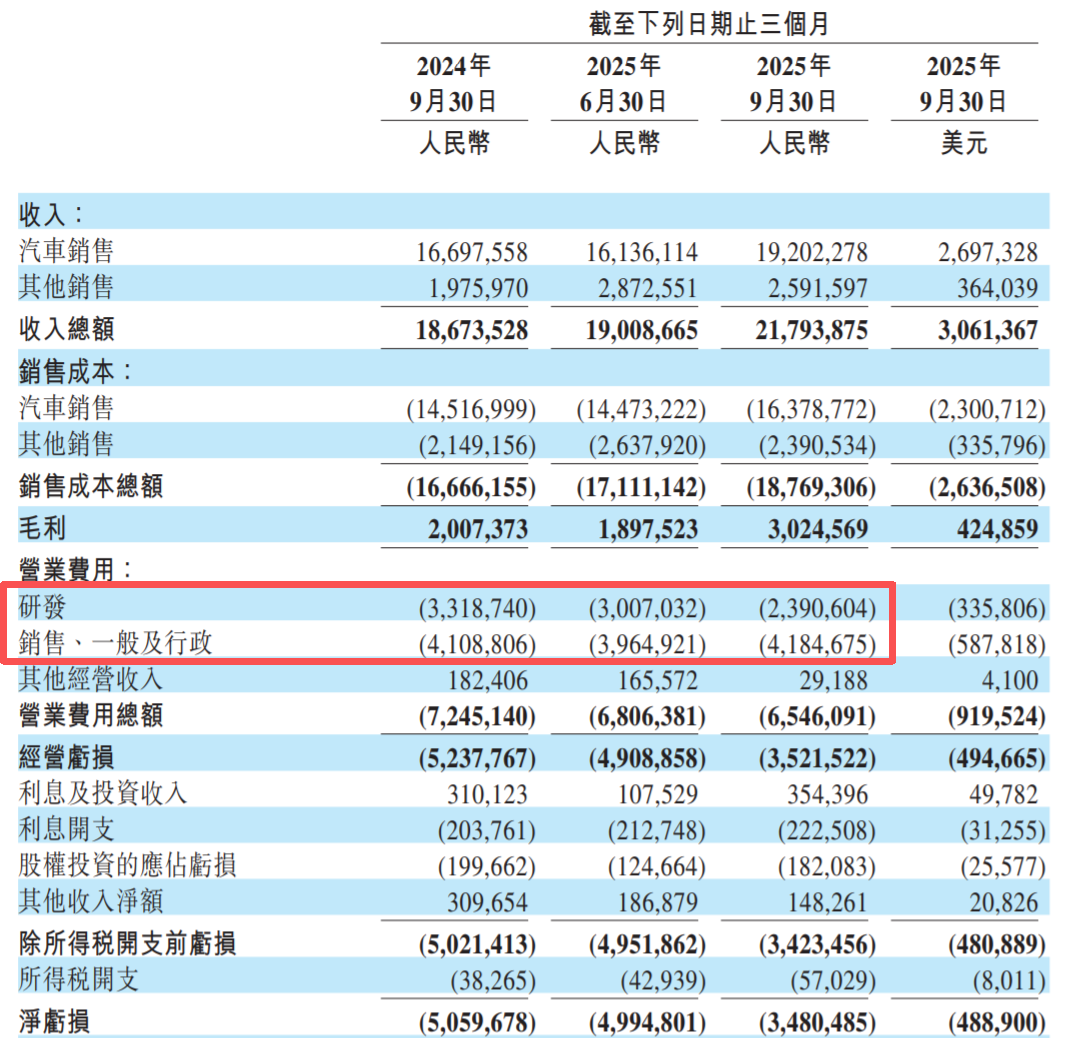Click the 股權投資的應佔虧損 row label

pos(128,865)
